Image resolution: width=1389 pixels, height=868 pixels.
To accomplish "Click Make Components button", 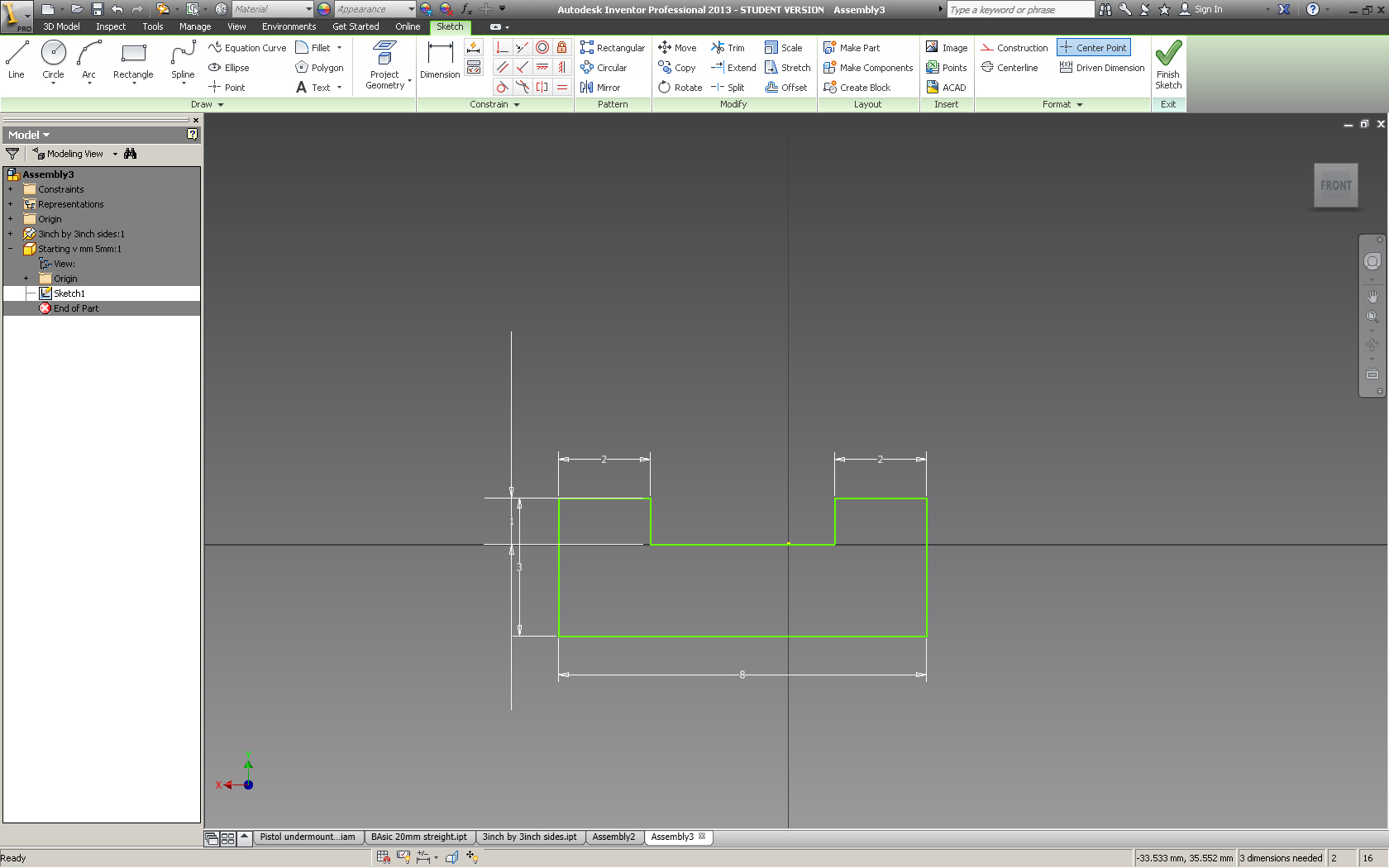I will (x=868, y=68).
